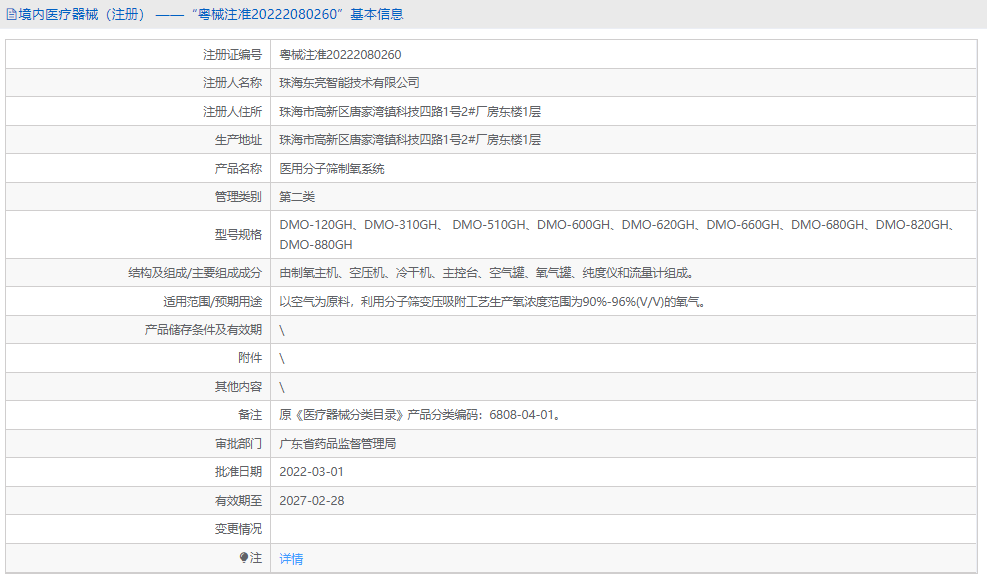Select registrant name 珠海东亮智能技术有限公司
This screenshot has width=987, height=580.
point(349,82)
